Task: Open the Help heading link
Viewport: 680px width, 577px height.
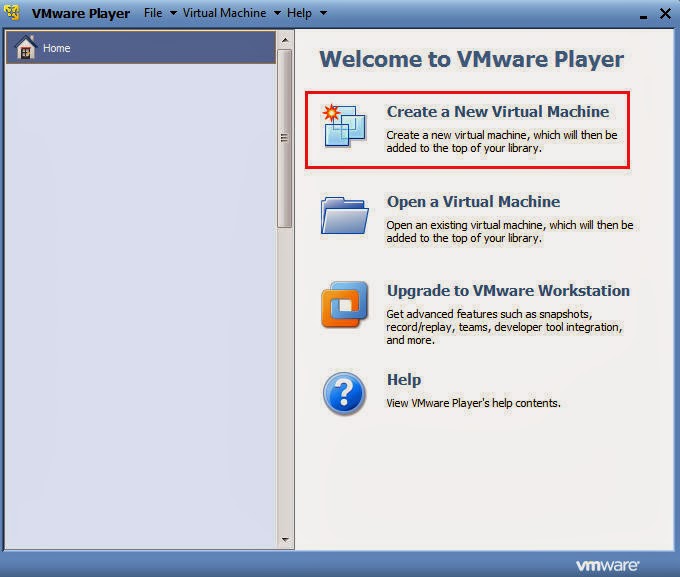Action: point(404,380)
